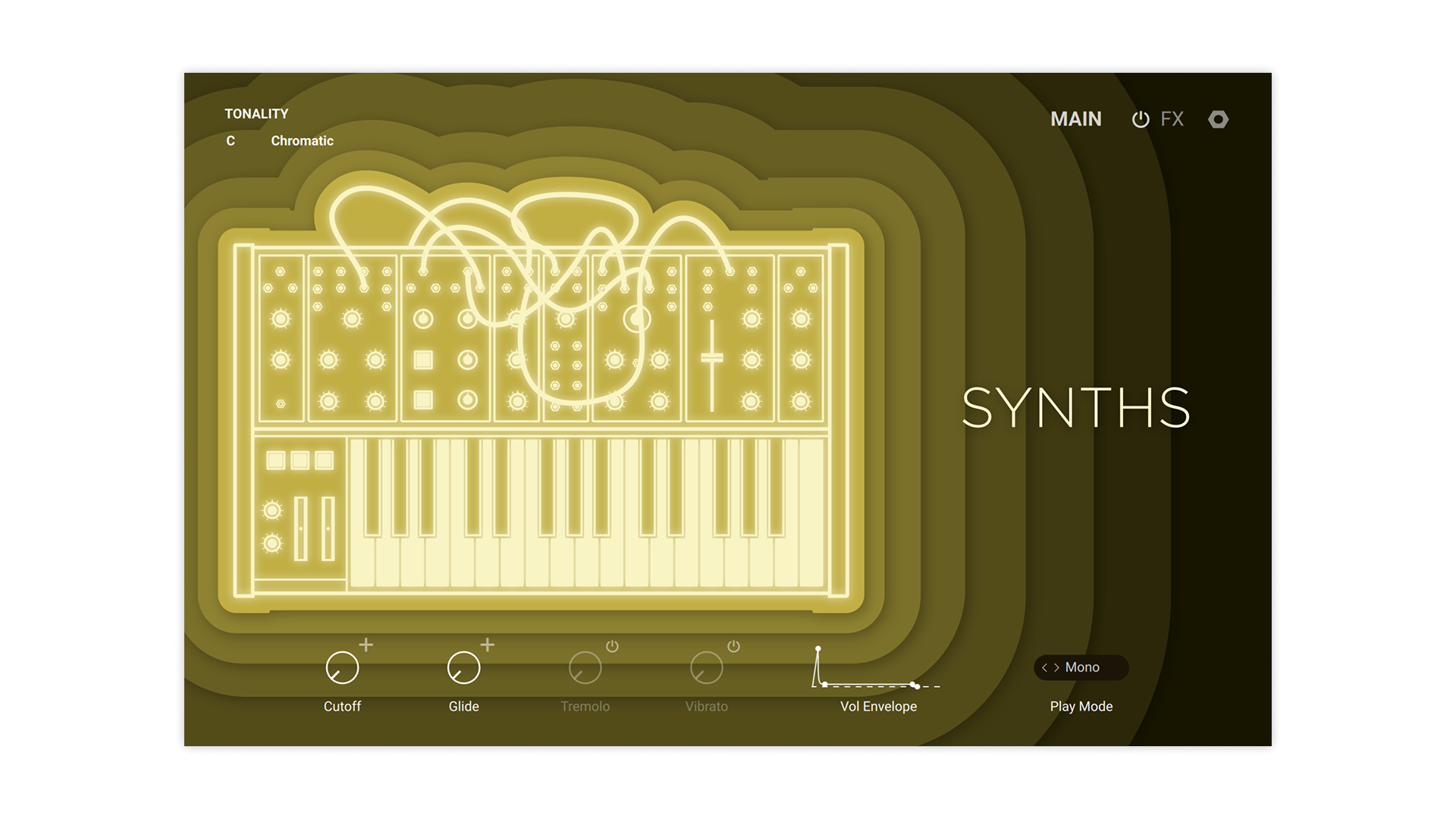Click the SYNTHS title text
Image resolution: width=1456 pixels, height=819 pixels.
click(1076, 408)
